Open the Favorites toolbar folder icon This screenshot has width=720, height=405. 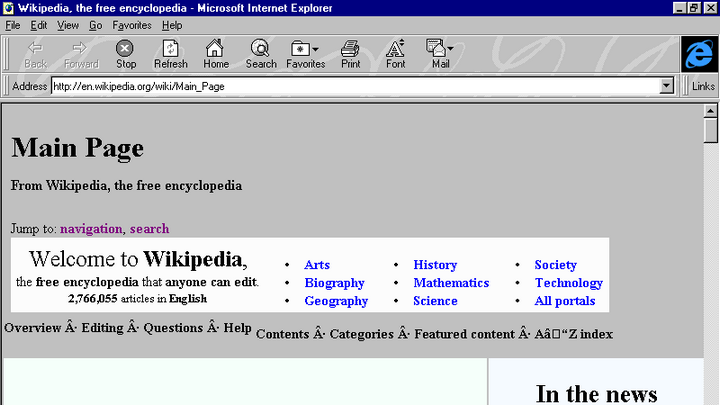pos(300,48)
